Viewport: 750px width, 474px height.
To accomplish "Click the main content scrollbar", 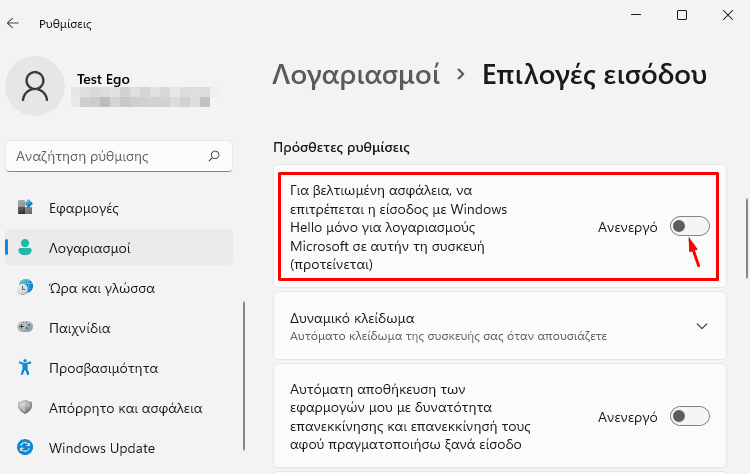I will [x=747, y=238].
